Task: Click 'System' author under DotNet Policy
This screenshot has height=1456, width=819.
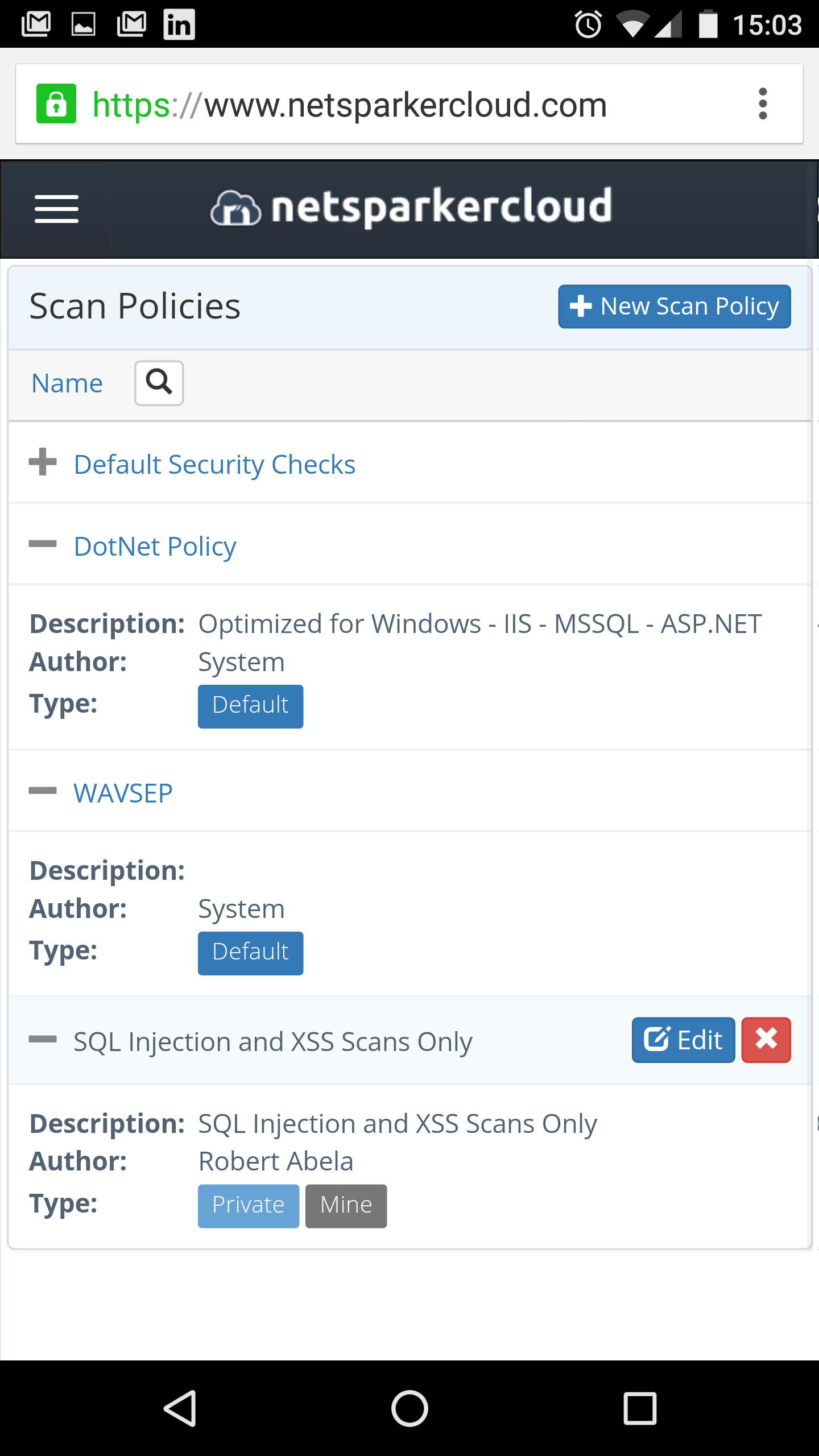Action: coord(241,663)
